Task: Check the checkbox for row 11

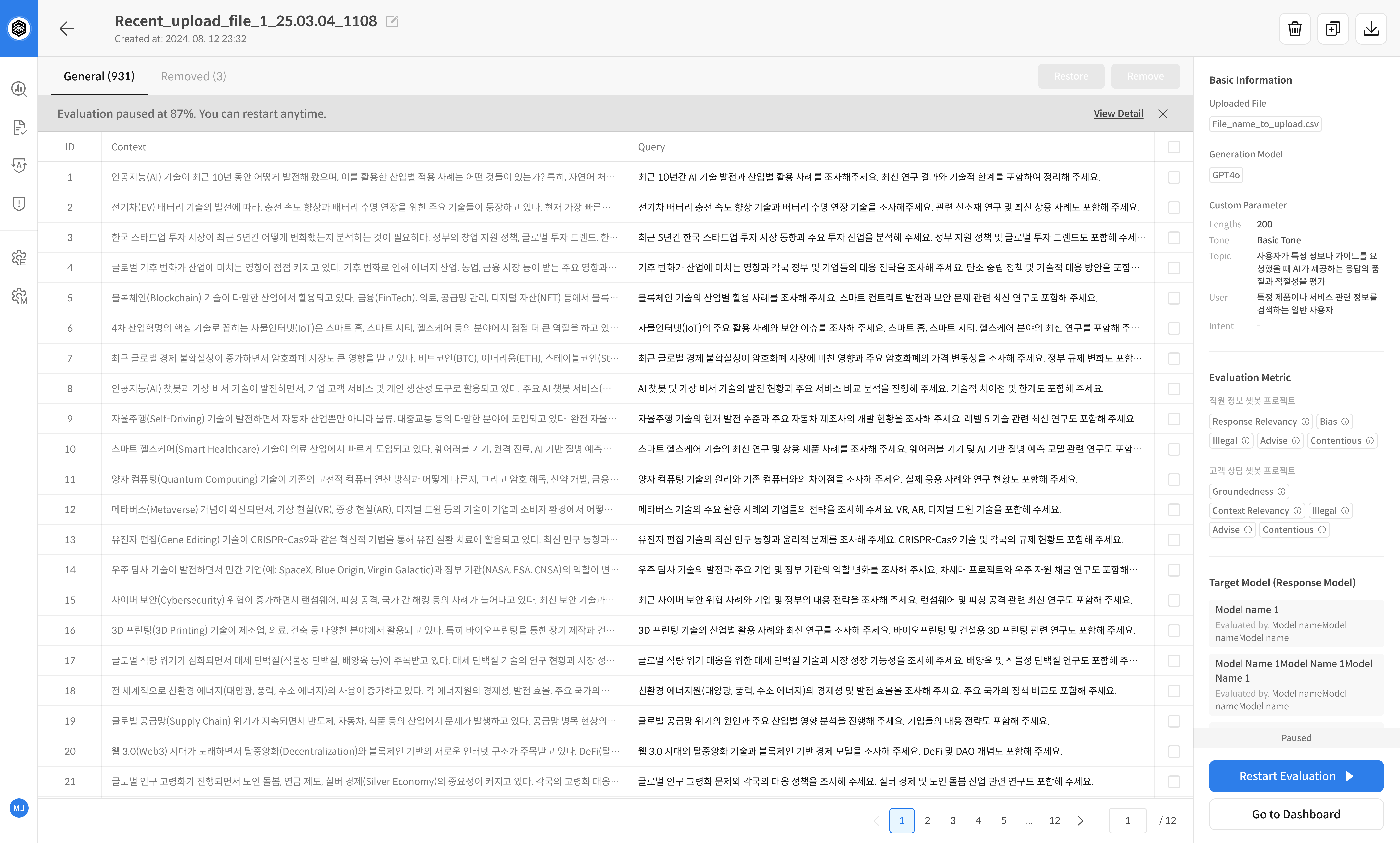Action: click(1174, 479)
